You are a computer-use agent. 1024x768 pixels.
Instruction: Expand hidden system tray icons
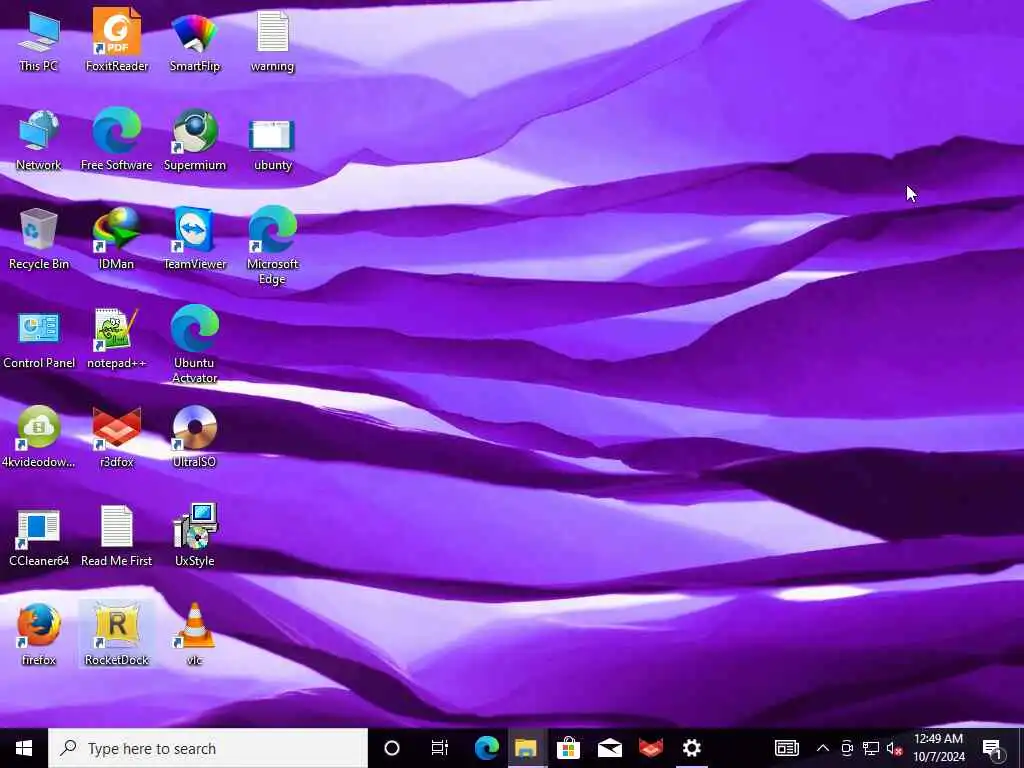pyautogui.click(x=823, y=748)
